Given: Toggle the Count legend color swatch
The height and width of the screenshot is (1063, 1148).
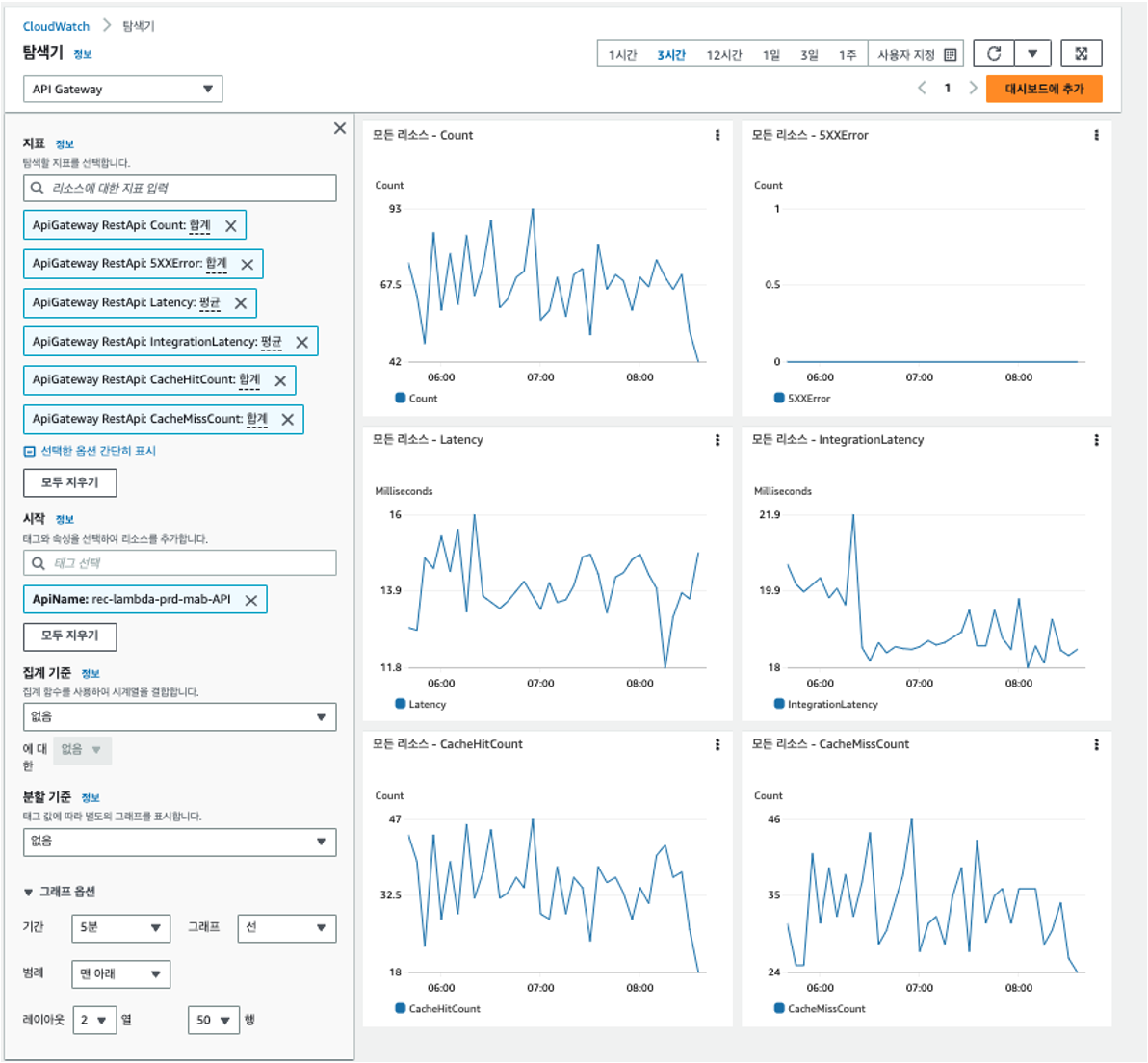Looking at the screenshot, I should point(400,398).
